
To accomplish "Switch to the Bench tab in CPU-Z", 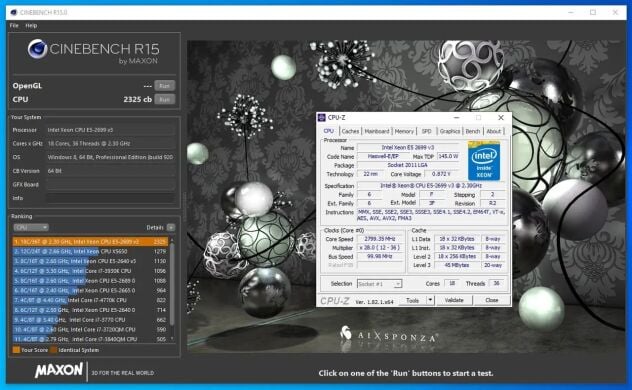I will pyautogui.click(x=473, y=131).
